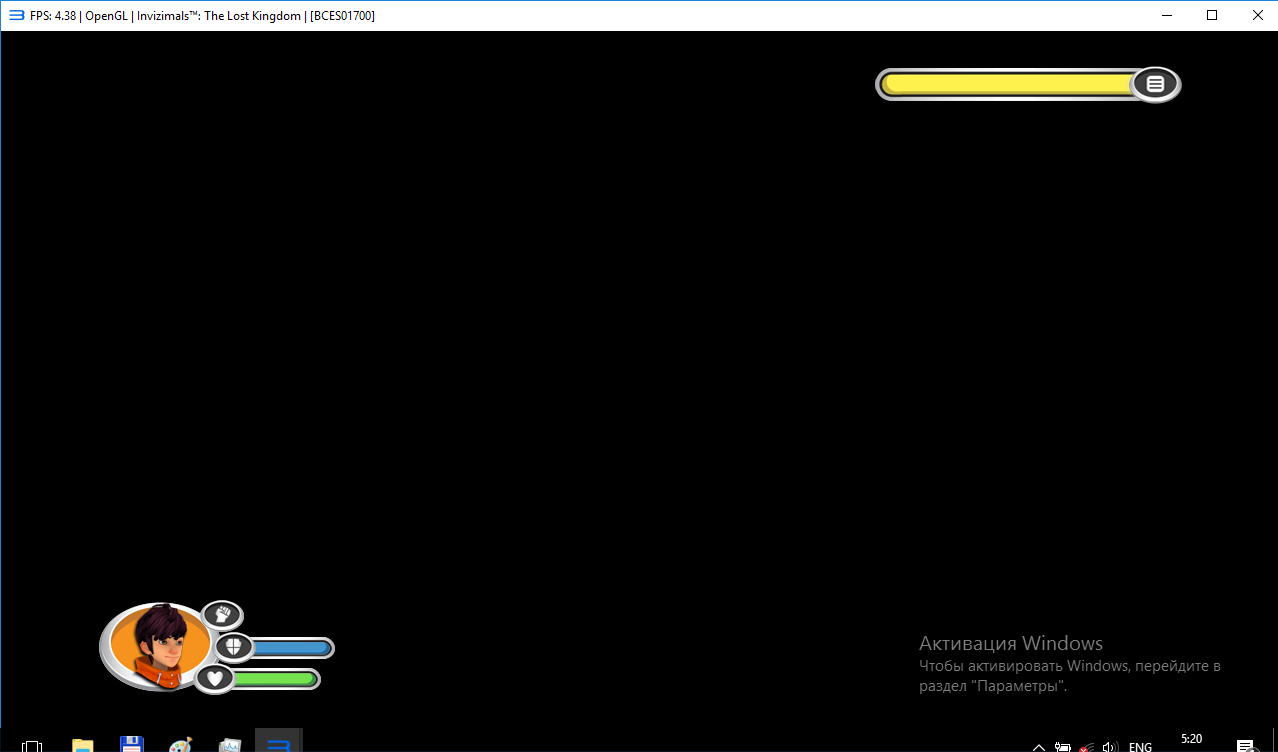Click the shield defense icon
Screen dimensions: 1278x752
tap(233, 647)
